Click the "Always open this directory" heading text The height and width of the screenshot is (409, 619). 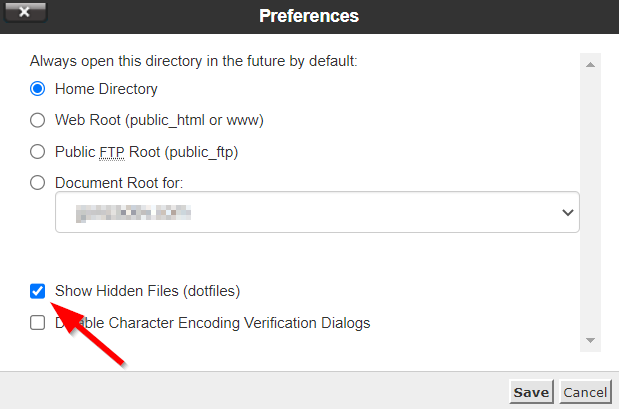pyautogui.click(x=193, y=61)
